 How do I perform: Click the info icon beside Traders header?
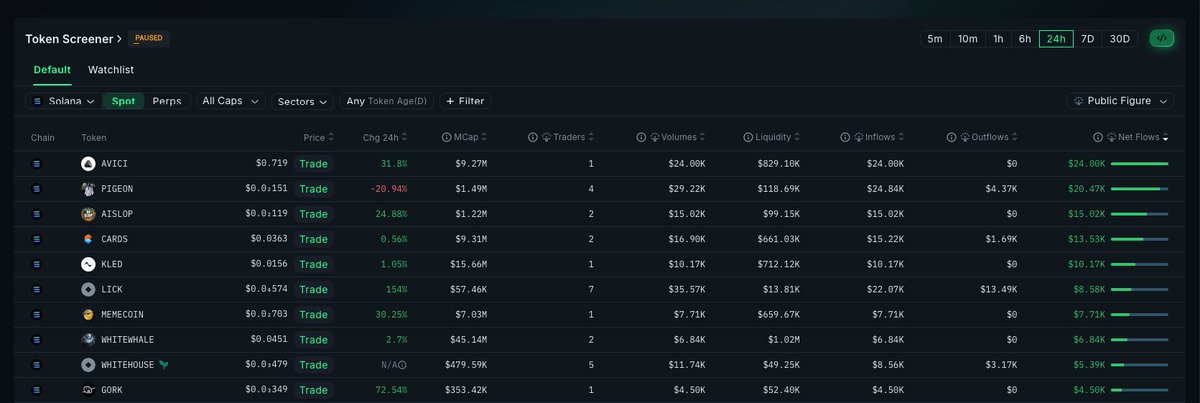533,137
